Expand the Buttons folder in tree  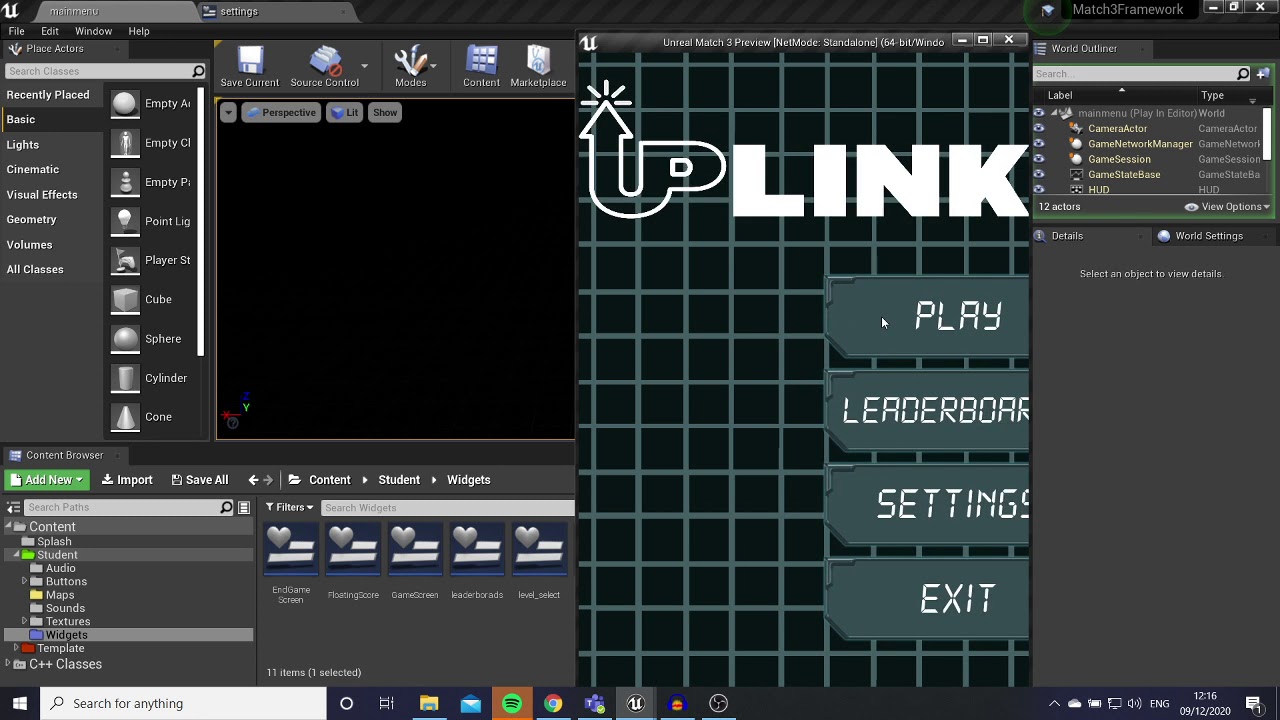24,582
